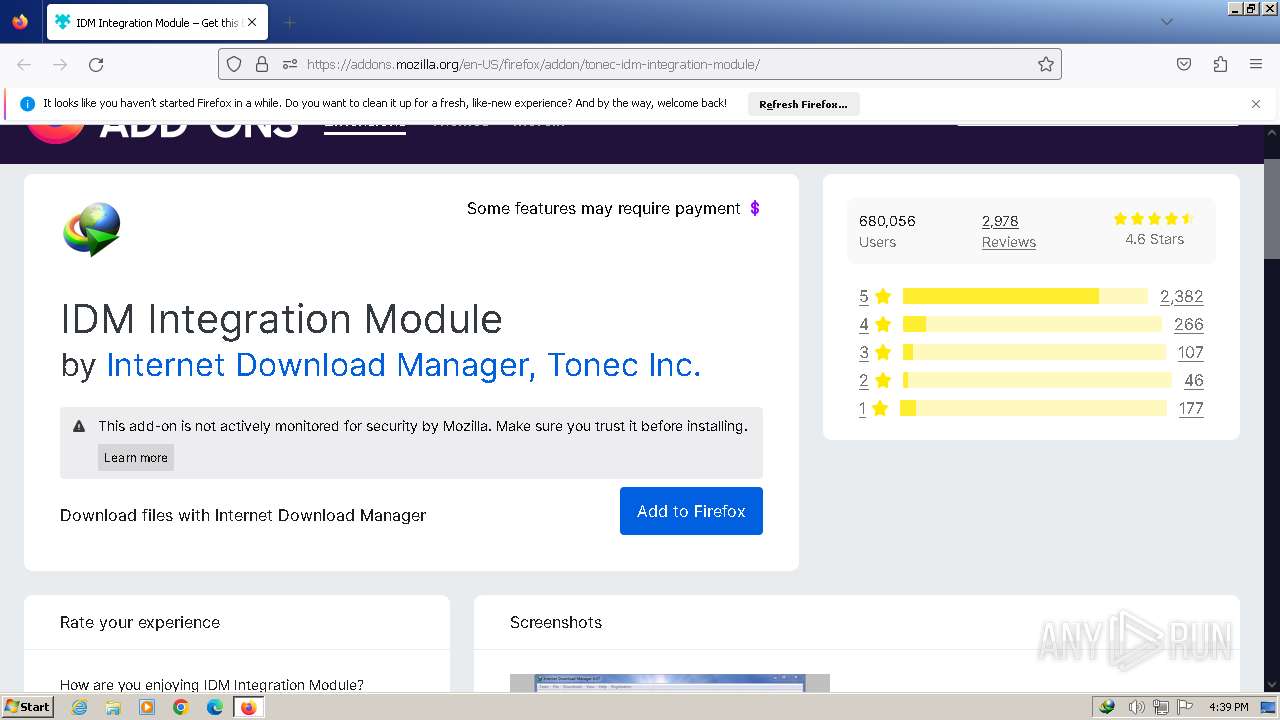
Task: Open a new tab with the plus button
Action: pos(289,22)
